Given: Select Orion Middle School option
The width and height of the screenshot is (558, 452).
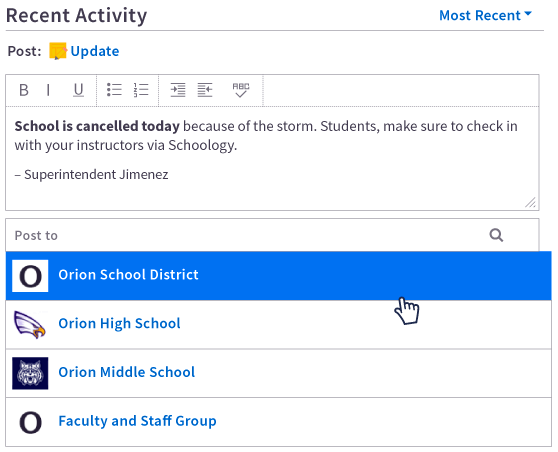Looking at the screenshot, I should 278,373.
